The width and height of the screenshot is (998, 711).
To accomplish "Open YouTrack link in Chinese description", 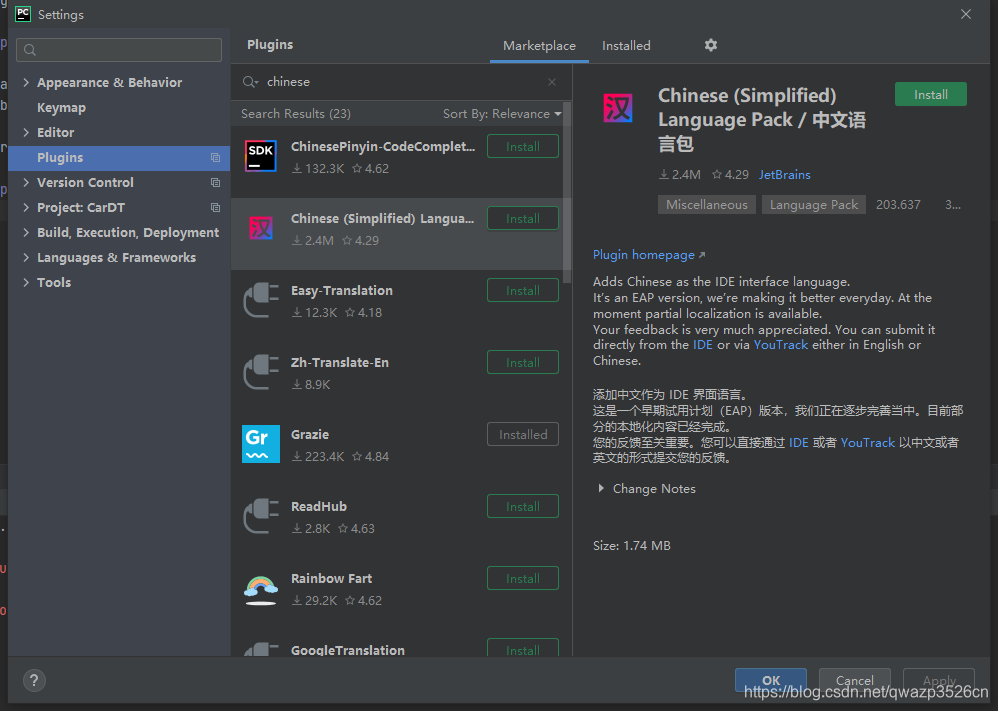I will point(868,442).
